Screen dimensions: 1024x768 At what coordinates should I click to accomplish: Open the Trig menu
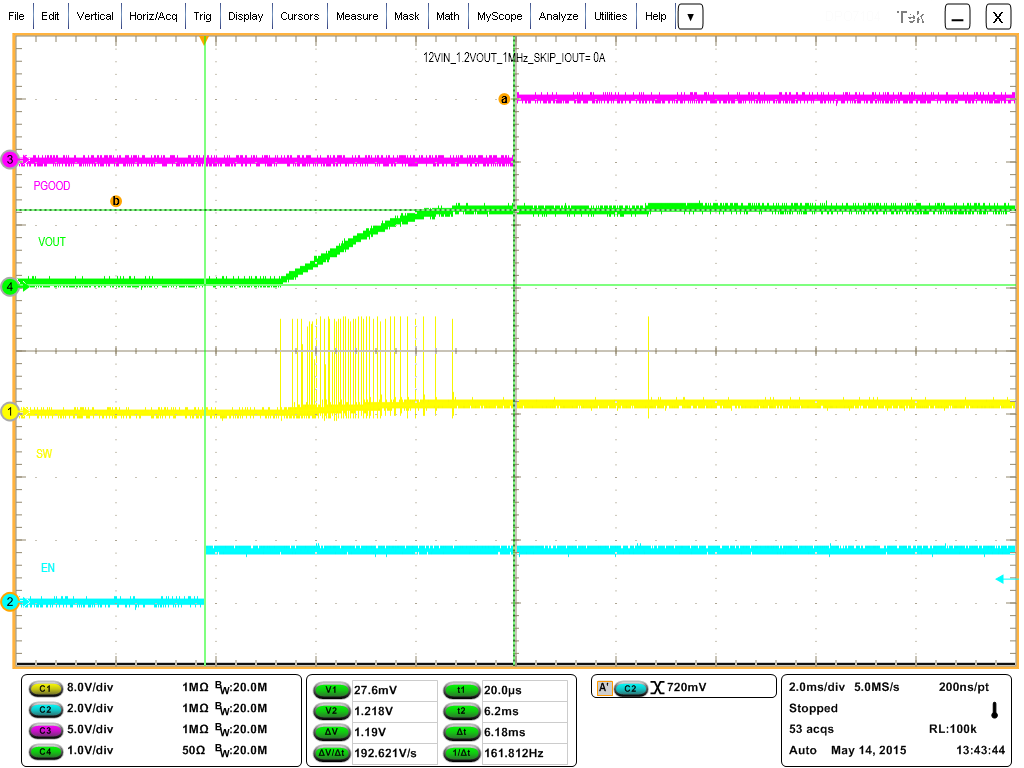(203, 16)
